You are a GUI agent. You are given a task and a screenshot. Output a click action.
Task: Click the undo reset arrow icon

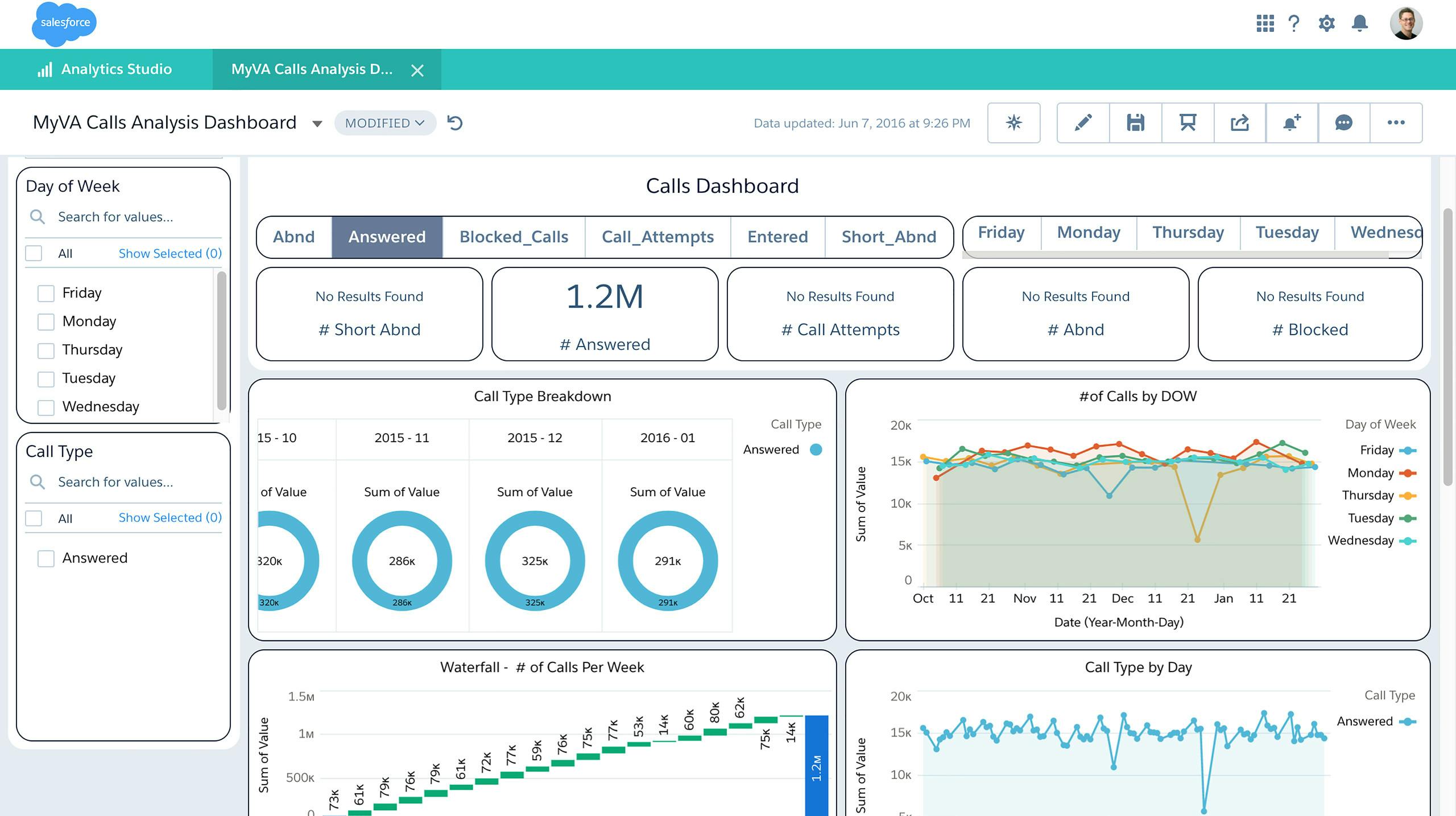(455, 123)
